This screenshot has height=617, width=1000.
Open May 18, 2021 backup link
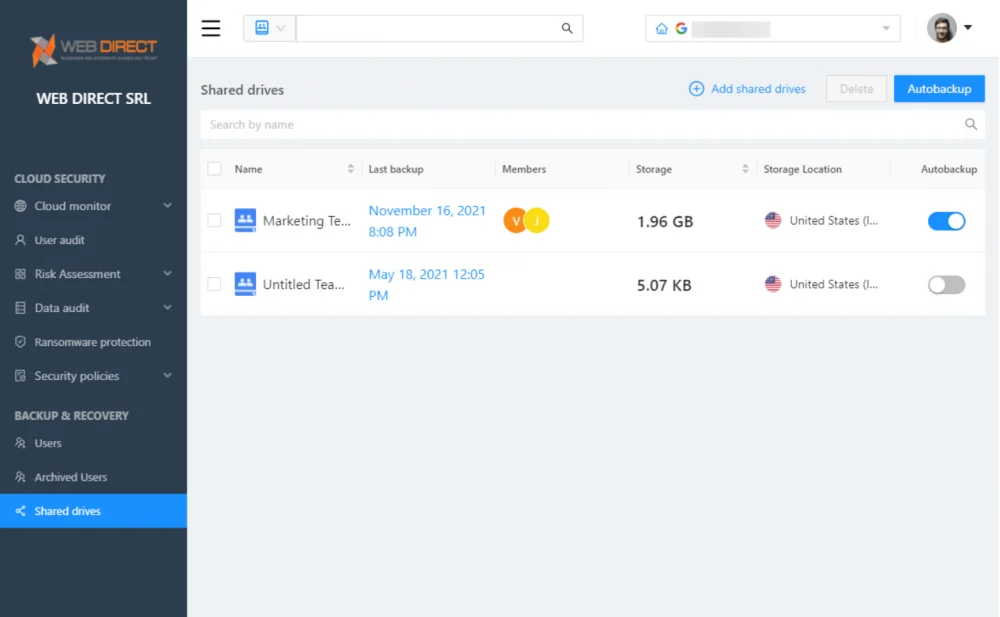coord(427,285)
